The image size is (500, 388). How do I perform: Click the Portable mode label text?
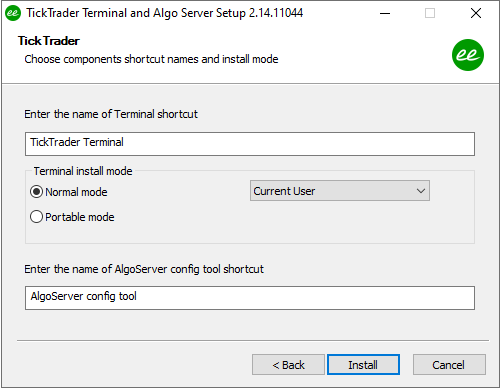click(80, 217)
